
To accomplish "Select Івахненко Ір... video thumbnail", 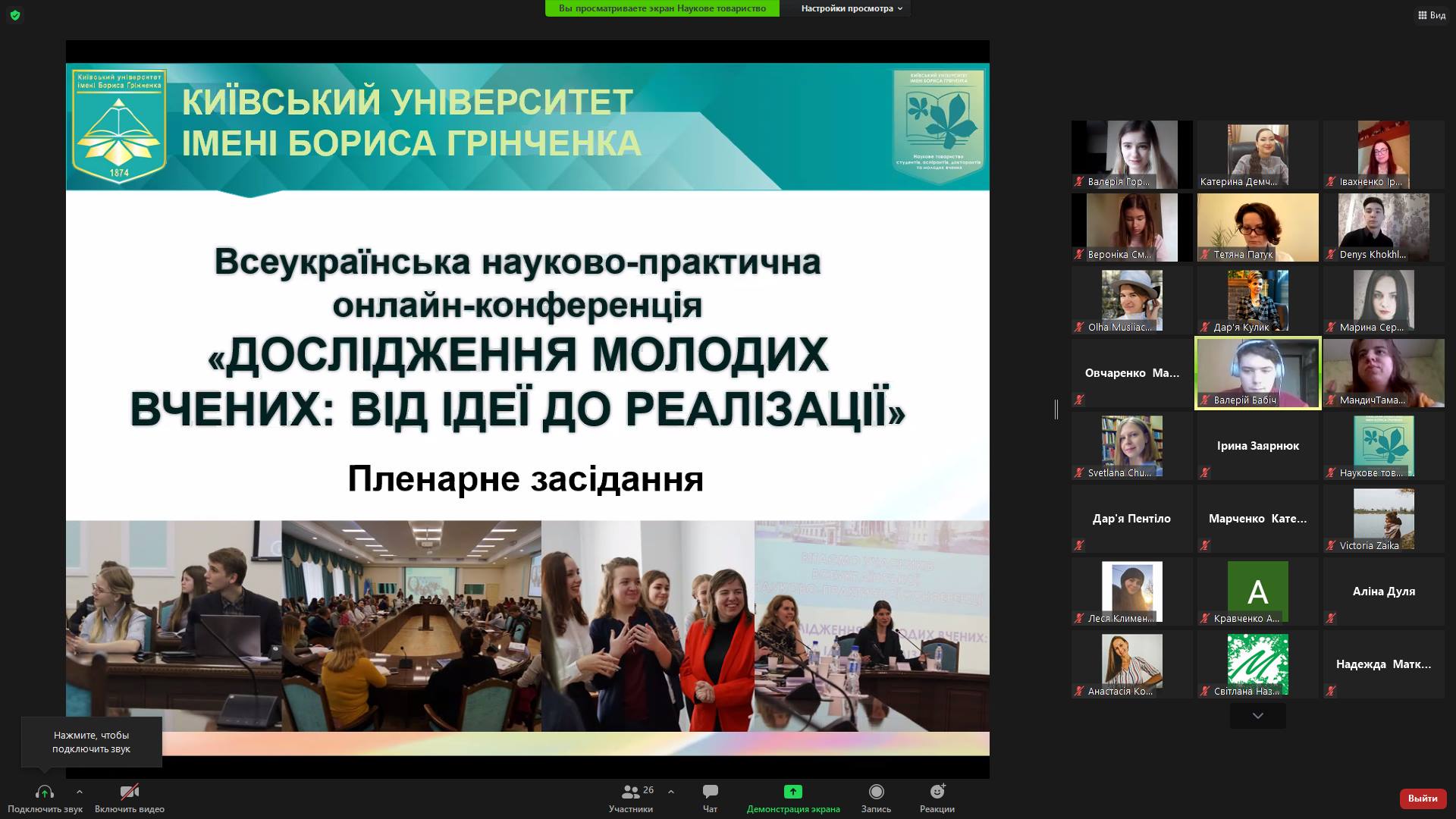I will coord(1384,155).
